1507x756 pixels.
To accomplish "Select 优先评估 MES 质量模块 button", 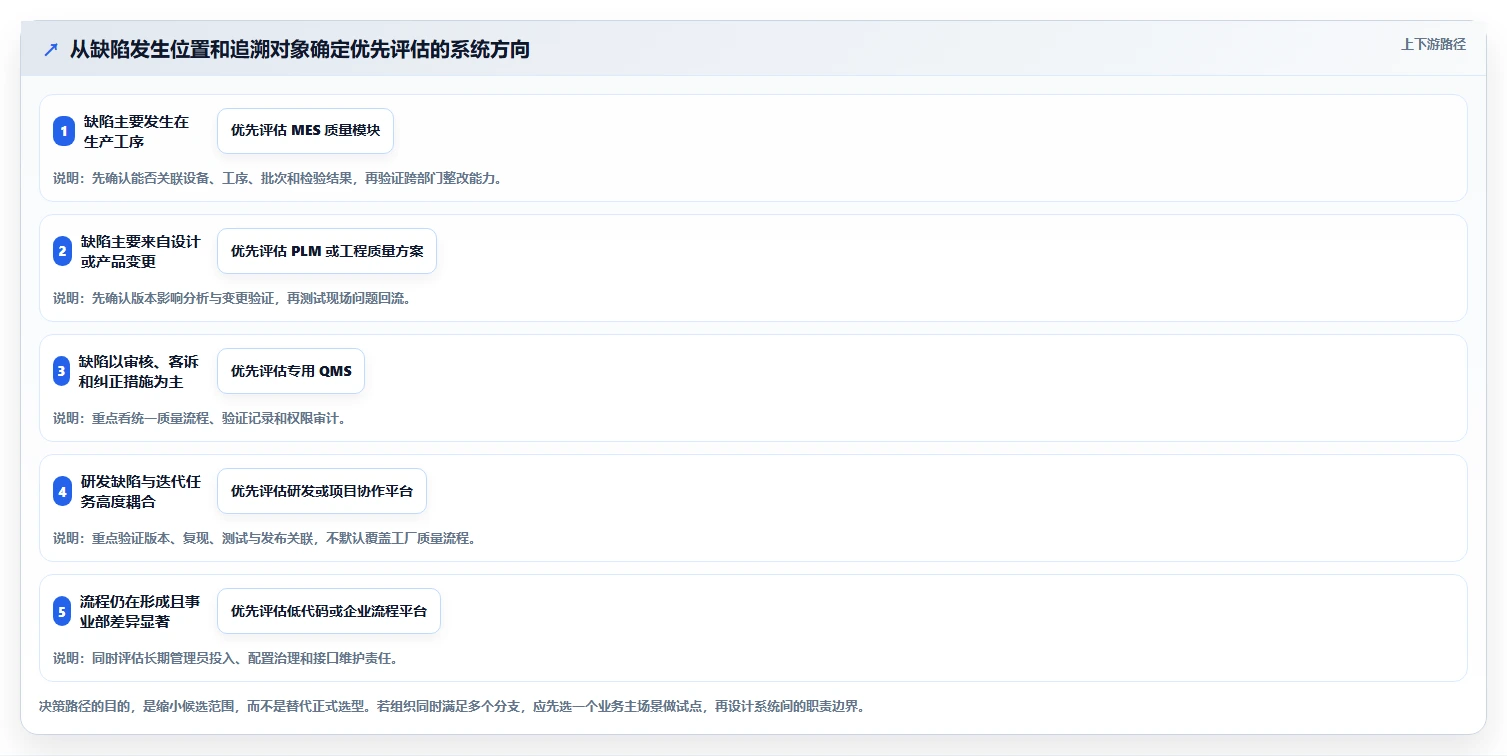I will (305, 131).
